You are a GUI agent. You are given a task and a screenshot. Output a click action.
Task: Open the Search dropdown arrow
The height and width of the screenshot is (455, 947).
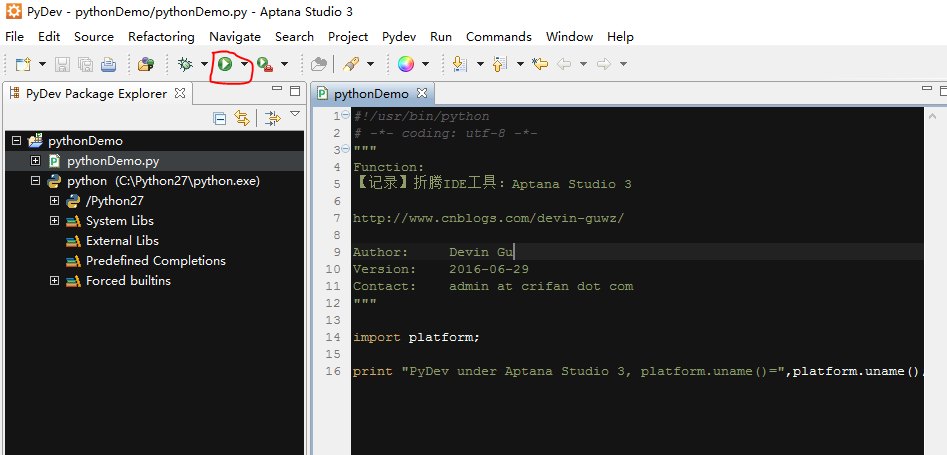[x=370, y=64]
